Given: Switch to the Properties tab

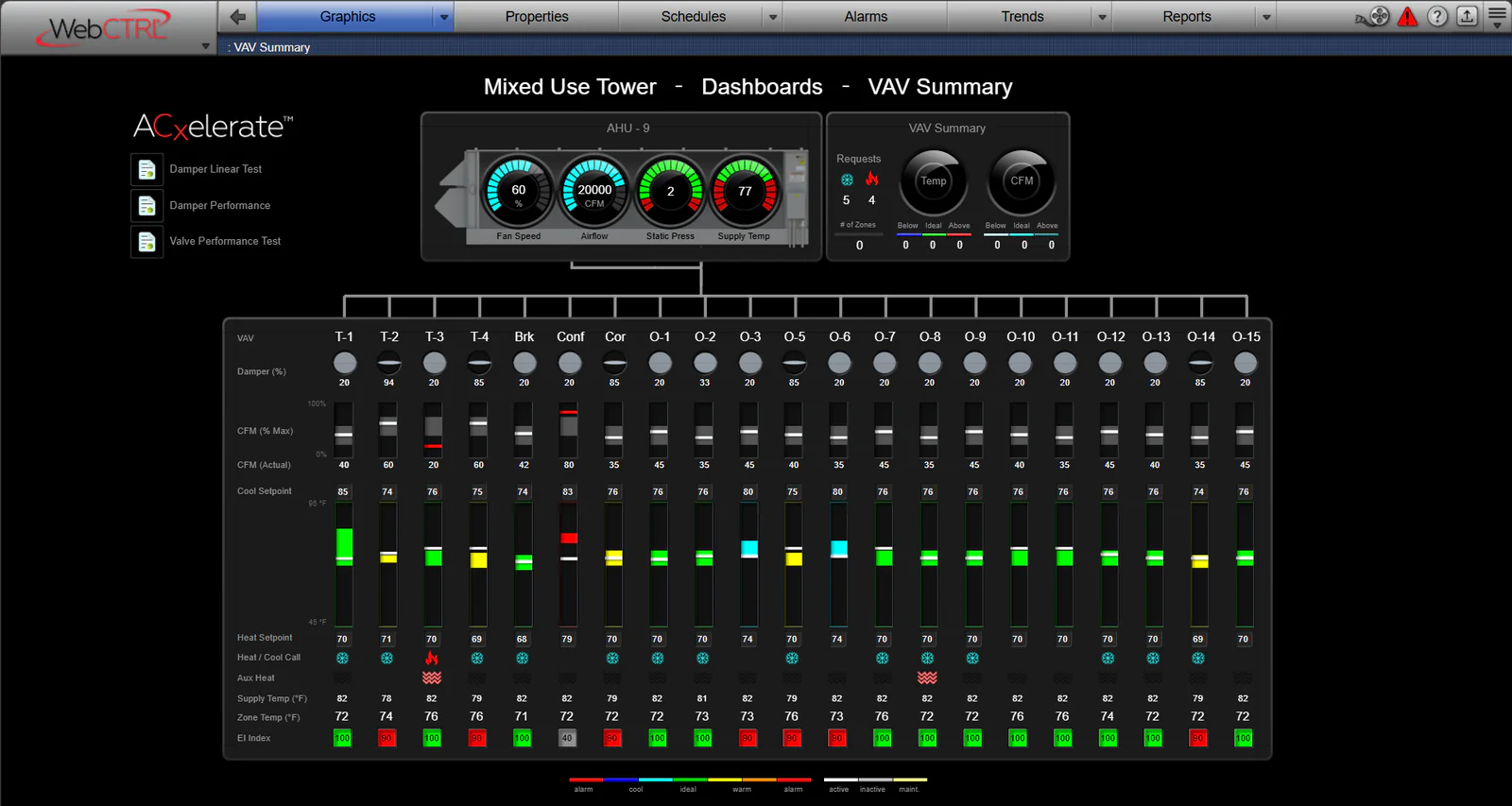Looking at the screenshot, I should pyautogui.click(x=537, y=16).
